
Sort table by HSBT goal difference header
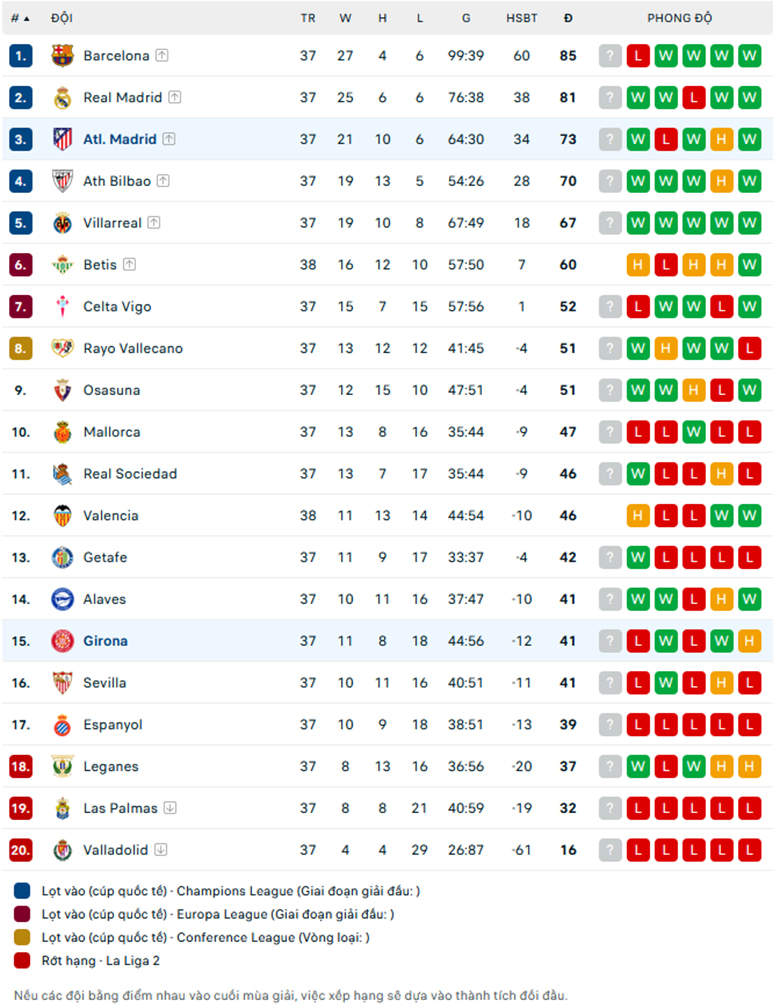(x=522, y=19)
